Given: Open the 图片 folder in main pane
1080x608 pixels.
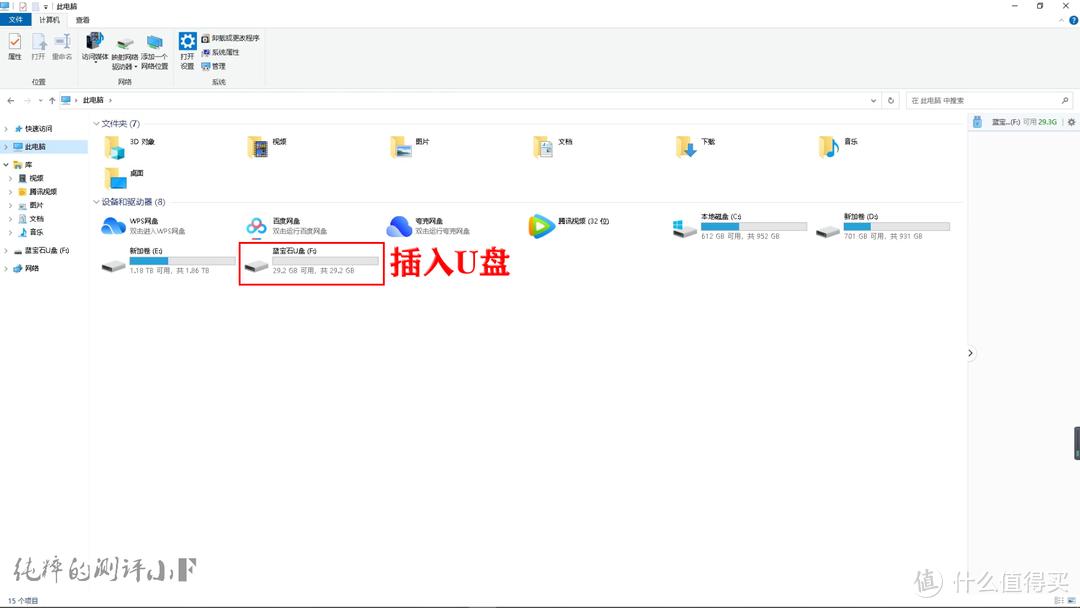Looking at the screenshot, I should tap(411, 147).
